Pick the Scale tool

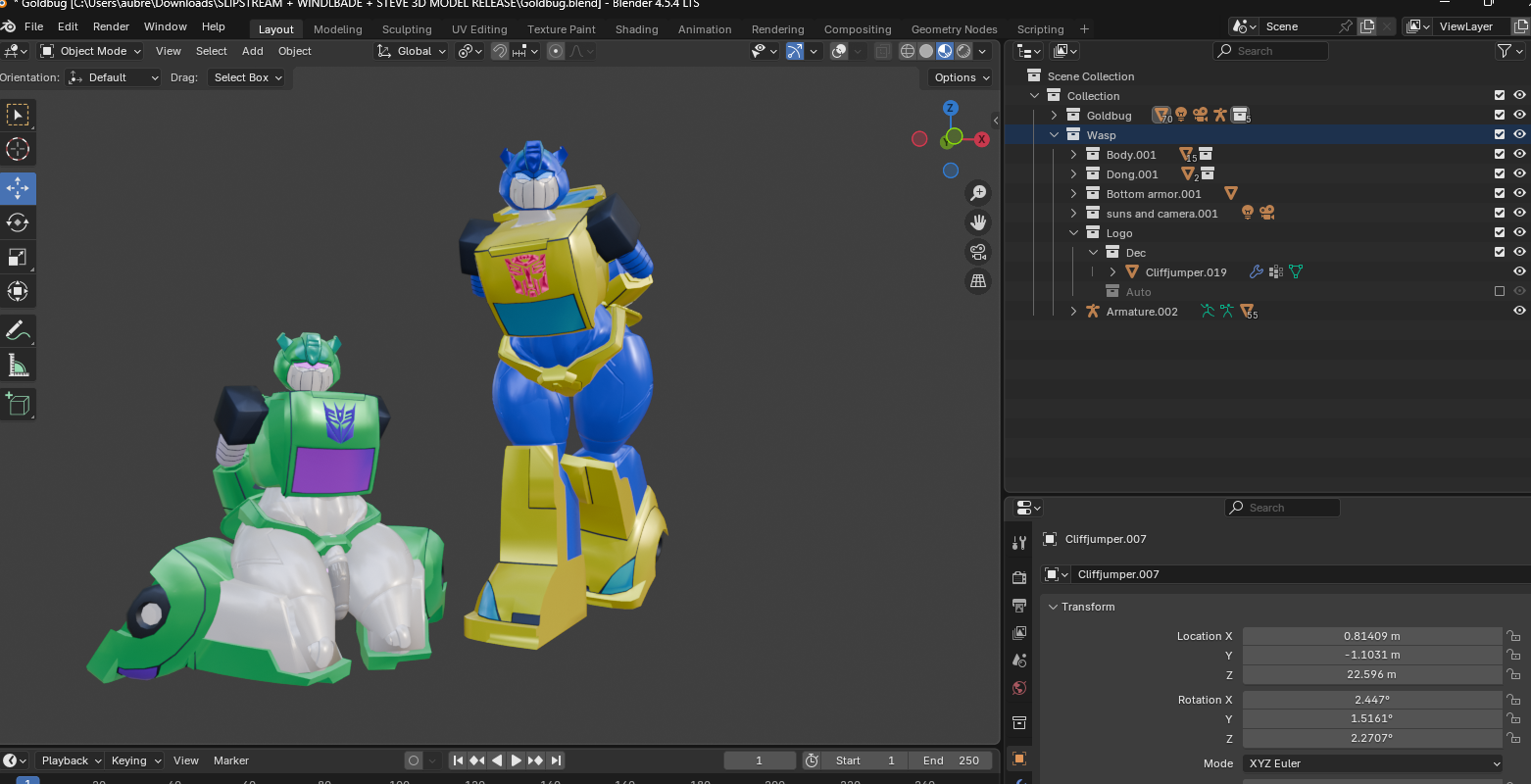(x=18, y=257)
